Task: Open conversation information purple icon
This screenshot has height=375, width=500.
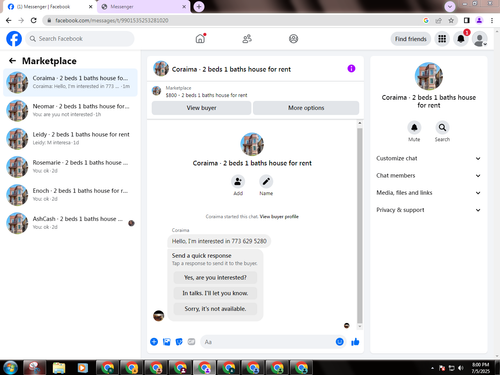Action: pyautogui.click(x=351, y=68)
